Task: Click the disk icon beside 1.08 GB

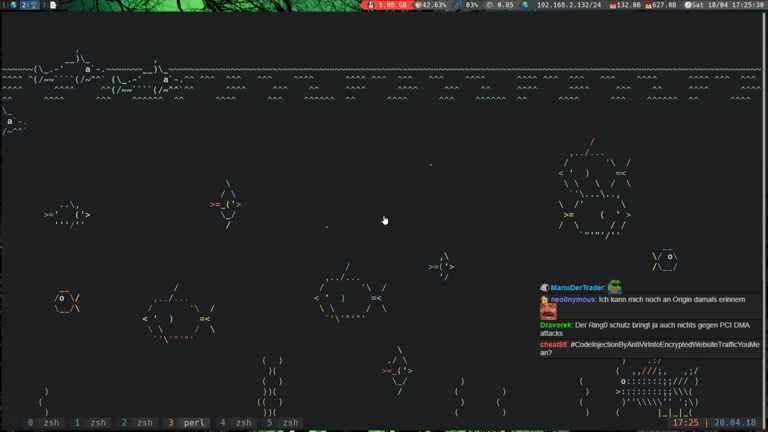Action: [x=371, y=5]
